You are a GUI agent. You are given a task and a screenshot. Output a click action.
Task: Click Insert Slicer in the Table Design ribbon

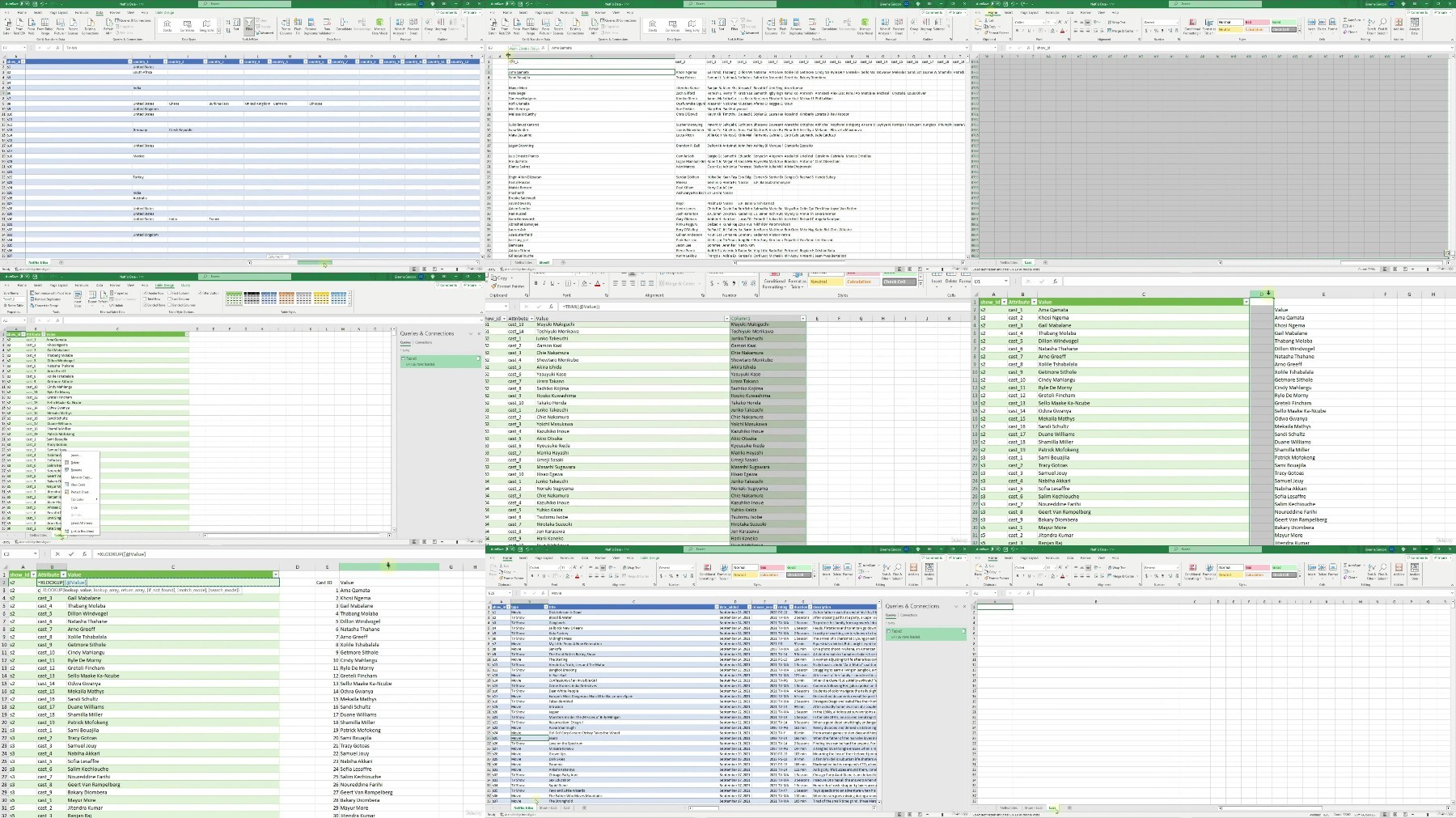[78, 299]
